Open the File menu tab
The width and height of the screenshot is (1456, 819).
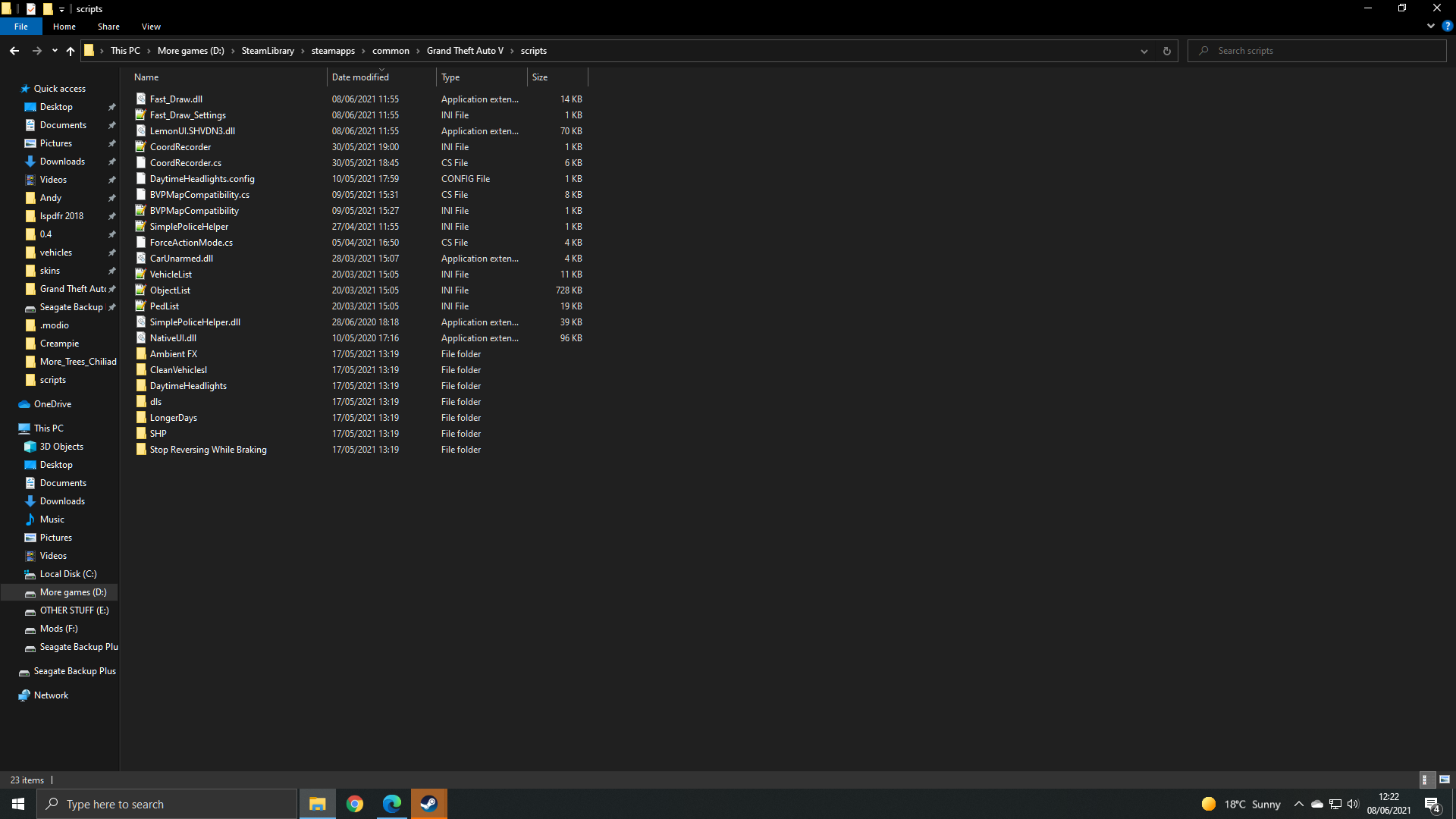pos(21,27)
